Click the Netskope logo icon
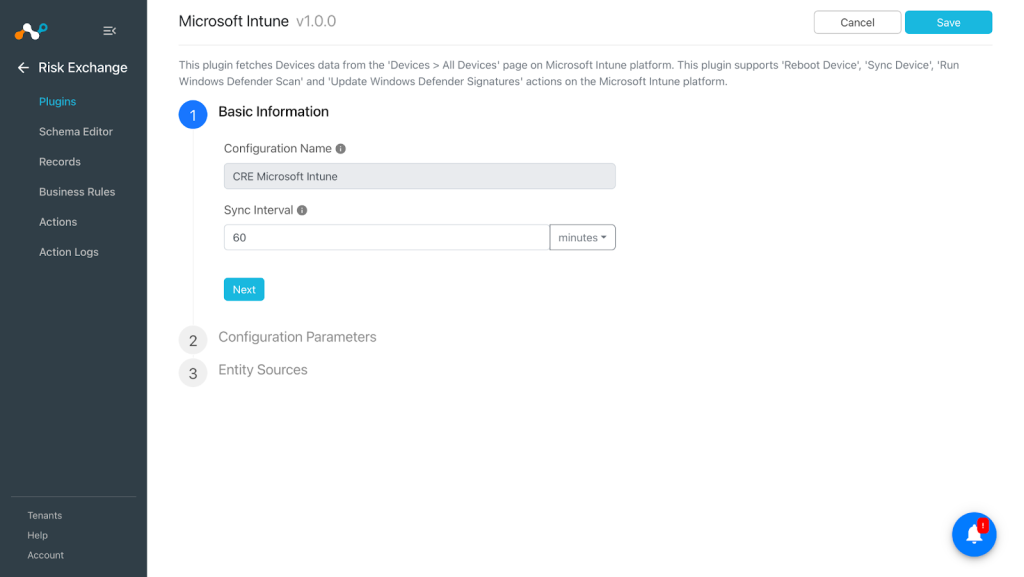 (x=31, y=31)
